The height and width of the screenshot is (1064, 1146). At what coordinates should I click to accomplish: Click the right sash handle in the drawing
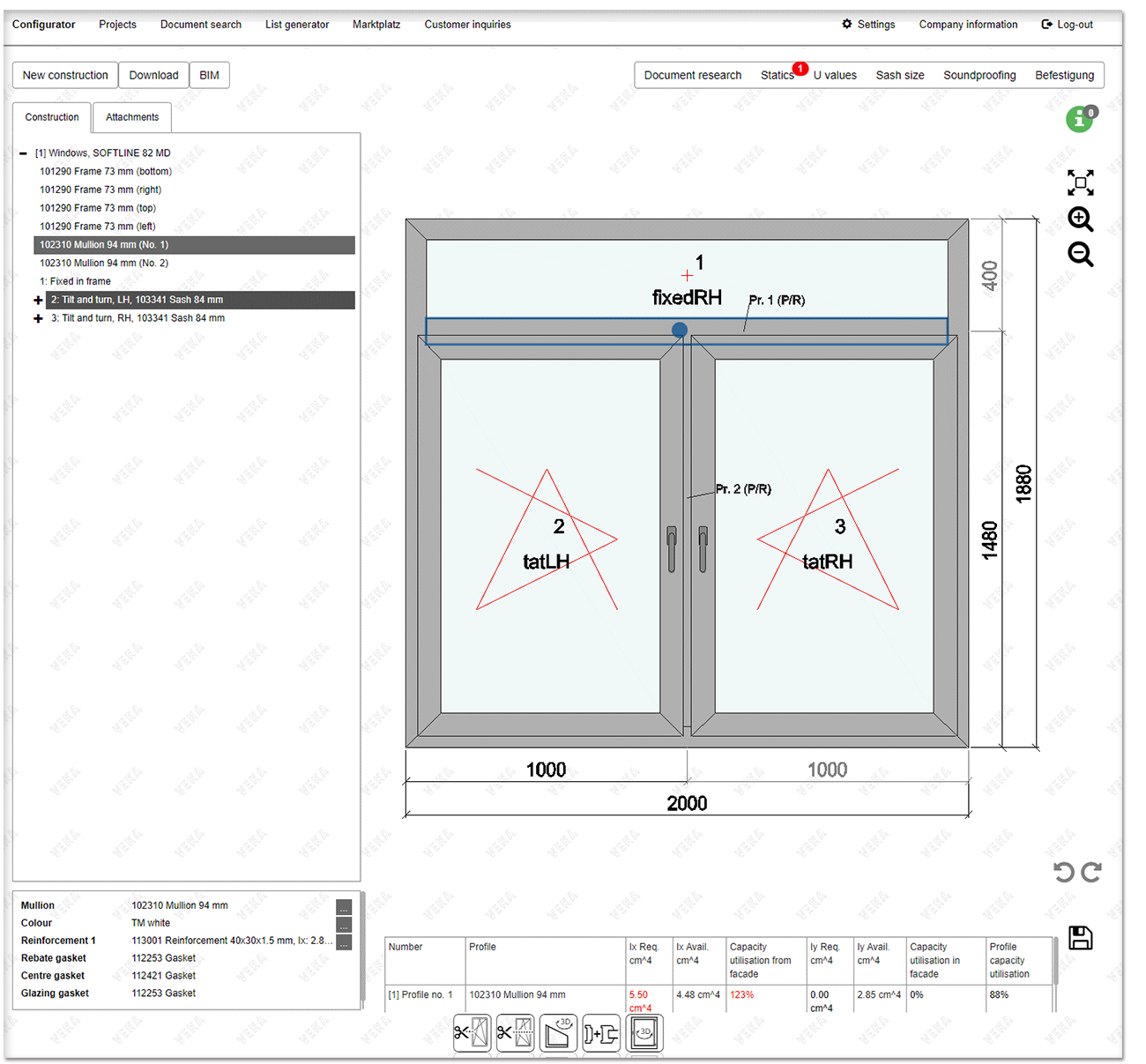pyautogui.click(x=703, y=548)
